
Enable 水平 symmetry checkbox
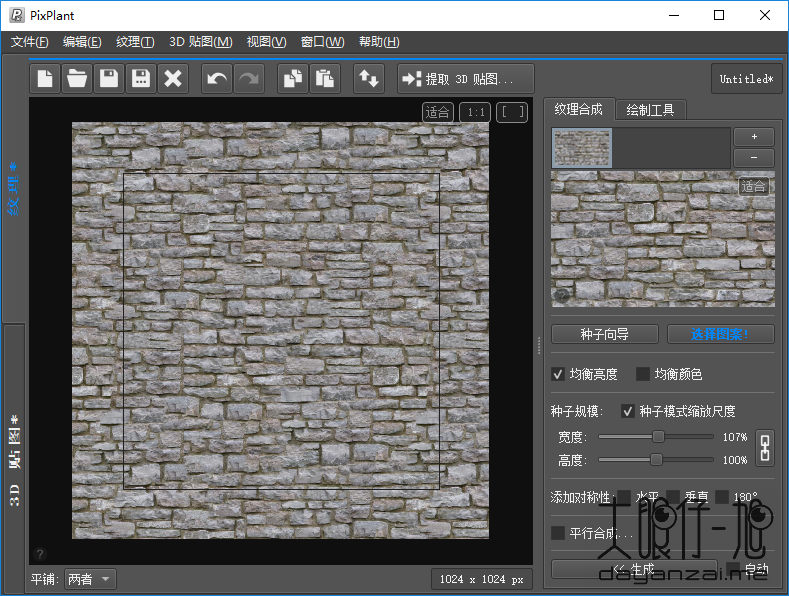pyautogui.click(x=624, y=497)
